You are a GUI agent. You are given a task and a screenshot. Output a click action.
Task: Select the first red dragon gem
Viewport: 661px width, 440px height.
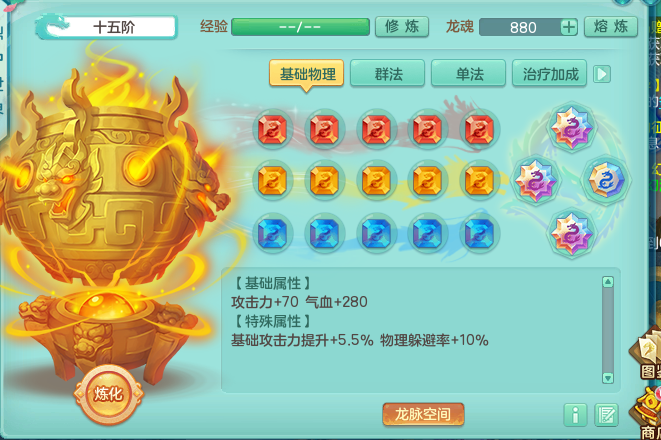point(272,129)
